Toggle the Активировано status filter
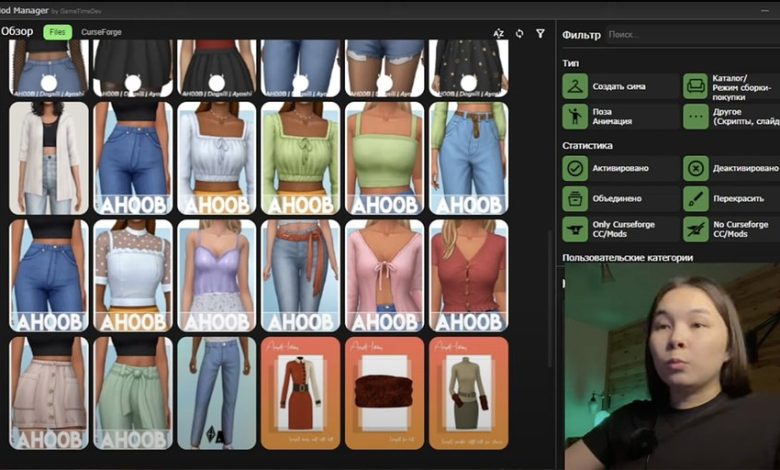This screenshot has height=470, width=780. 575,168
